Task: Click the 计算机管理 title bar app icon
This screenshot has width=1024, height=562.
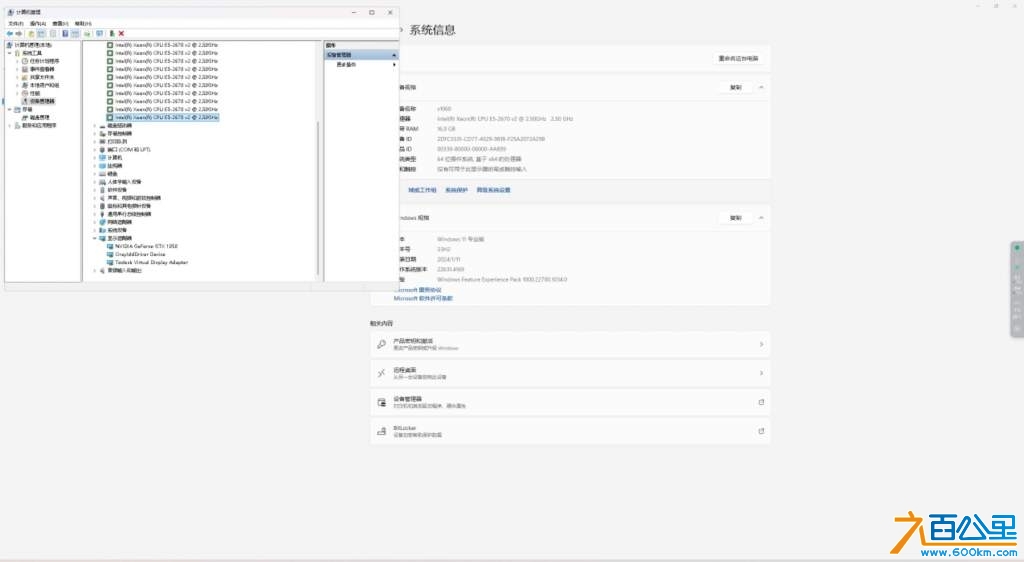Action: [x=10, y=12]
